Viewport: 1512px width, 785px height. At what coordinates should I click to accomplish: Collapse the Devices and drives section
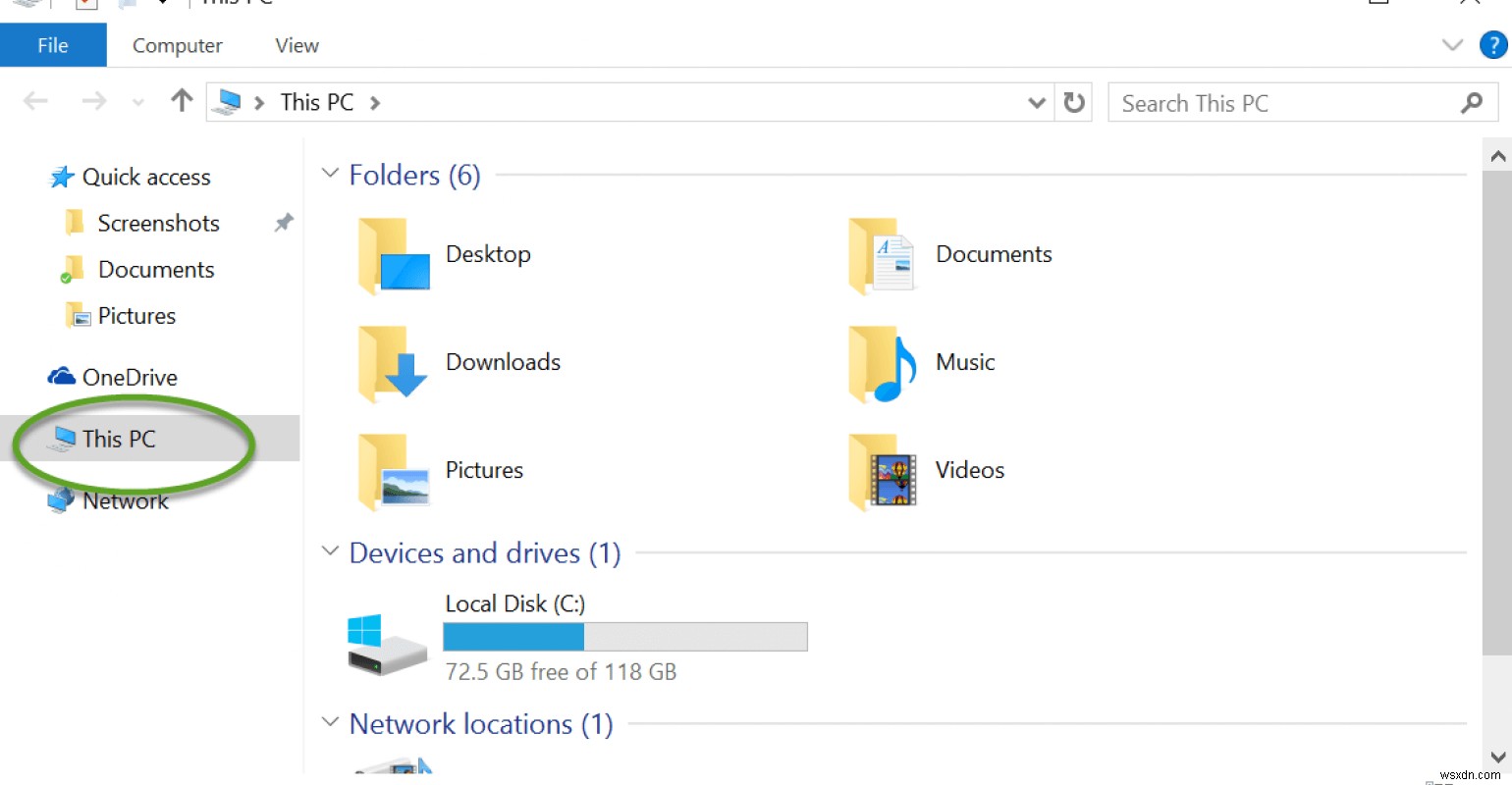click(x=330, y=550)
